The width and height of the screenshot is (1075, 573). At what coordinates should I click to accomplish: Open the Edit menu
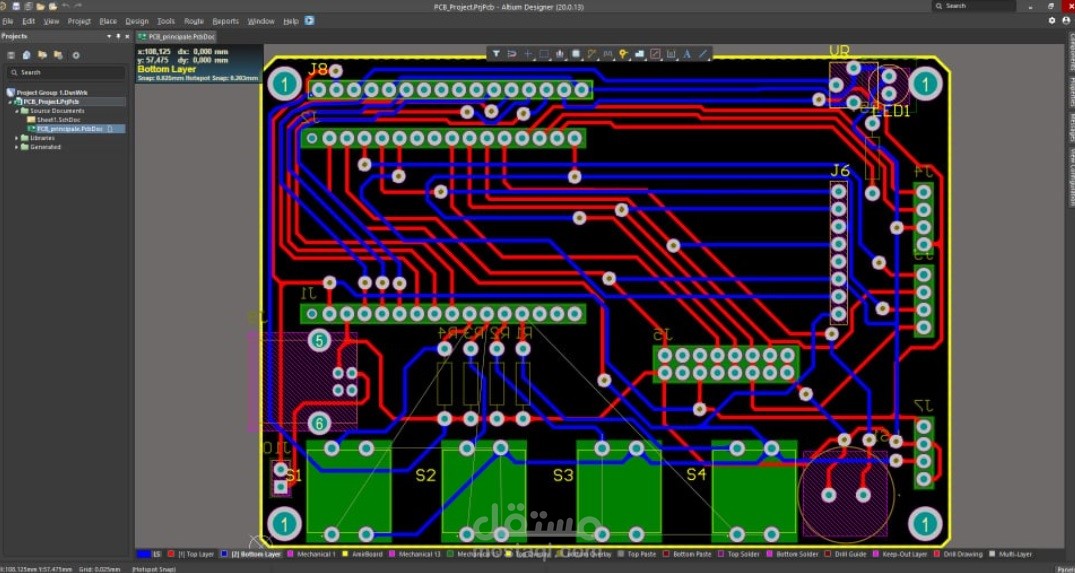tap(28, 21)
